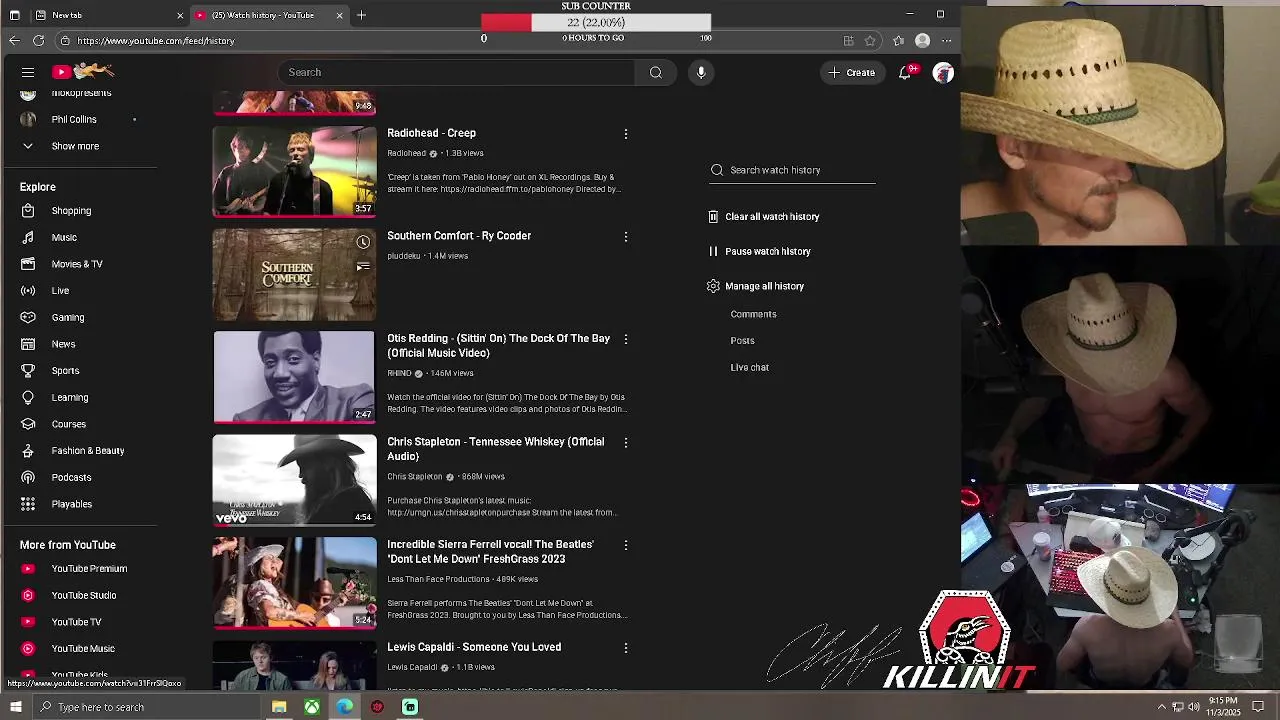Open Microsoft Edge from the taskbar
This screenshot has width=1280, height=720.
tap(344, 707)
